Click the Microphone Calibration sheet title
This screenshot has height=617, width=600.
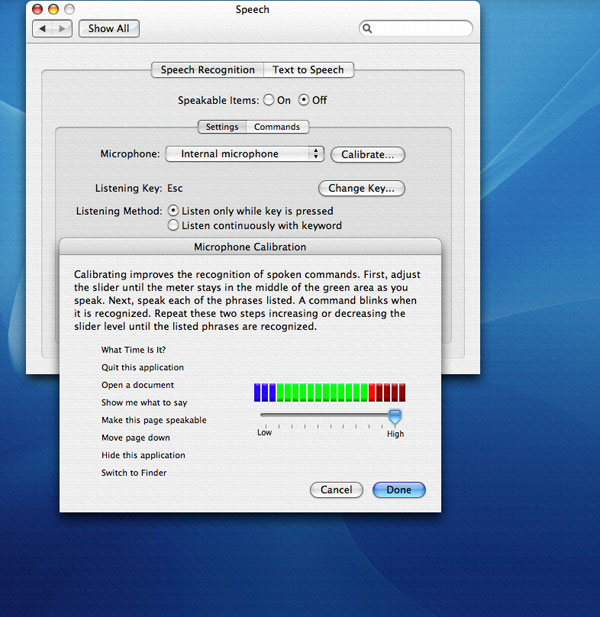point(250,247)
